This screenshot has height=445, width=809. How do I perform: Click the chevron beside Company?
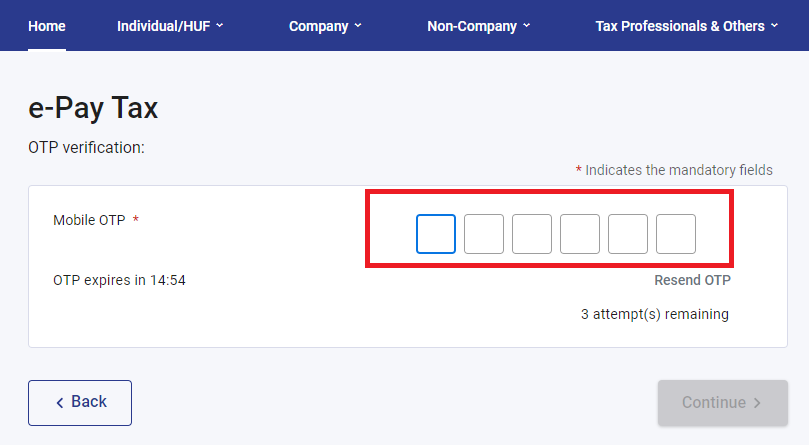[x=357, y=26]
